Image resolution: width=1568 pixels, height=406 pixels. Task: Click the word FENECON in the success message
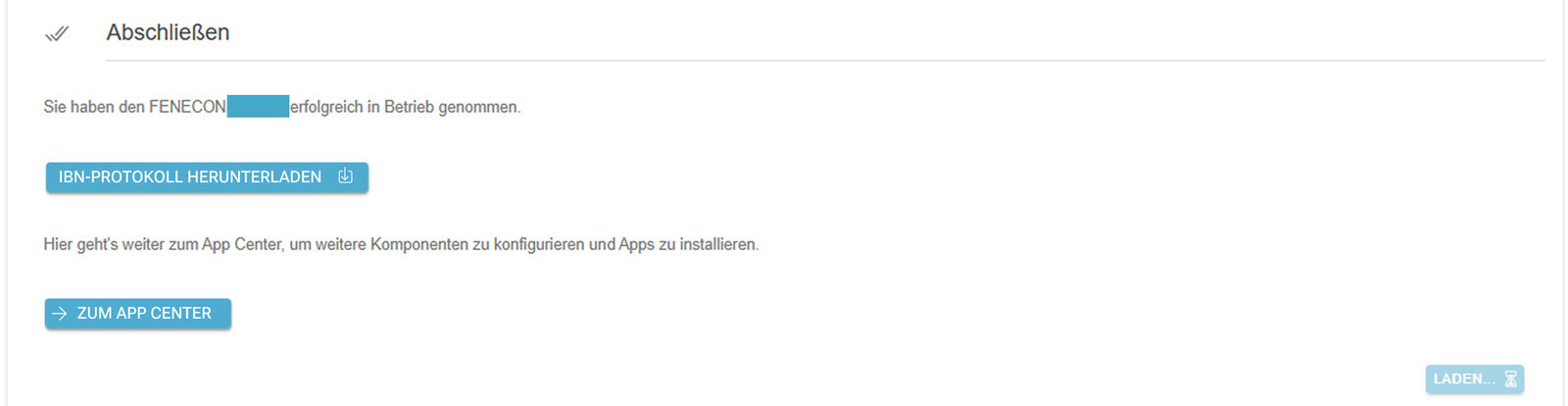187,107
